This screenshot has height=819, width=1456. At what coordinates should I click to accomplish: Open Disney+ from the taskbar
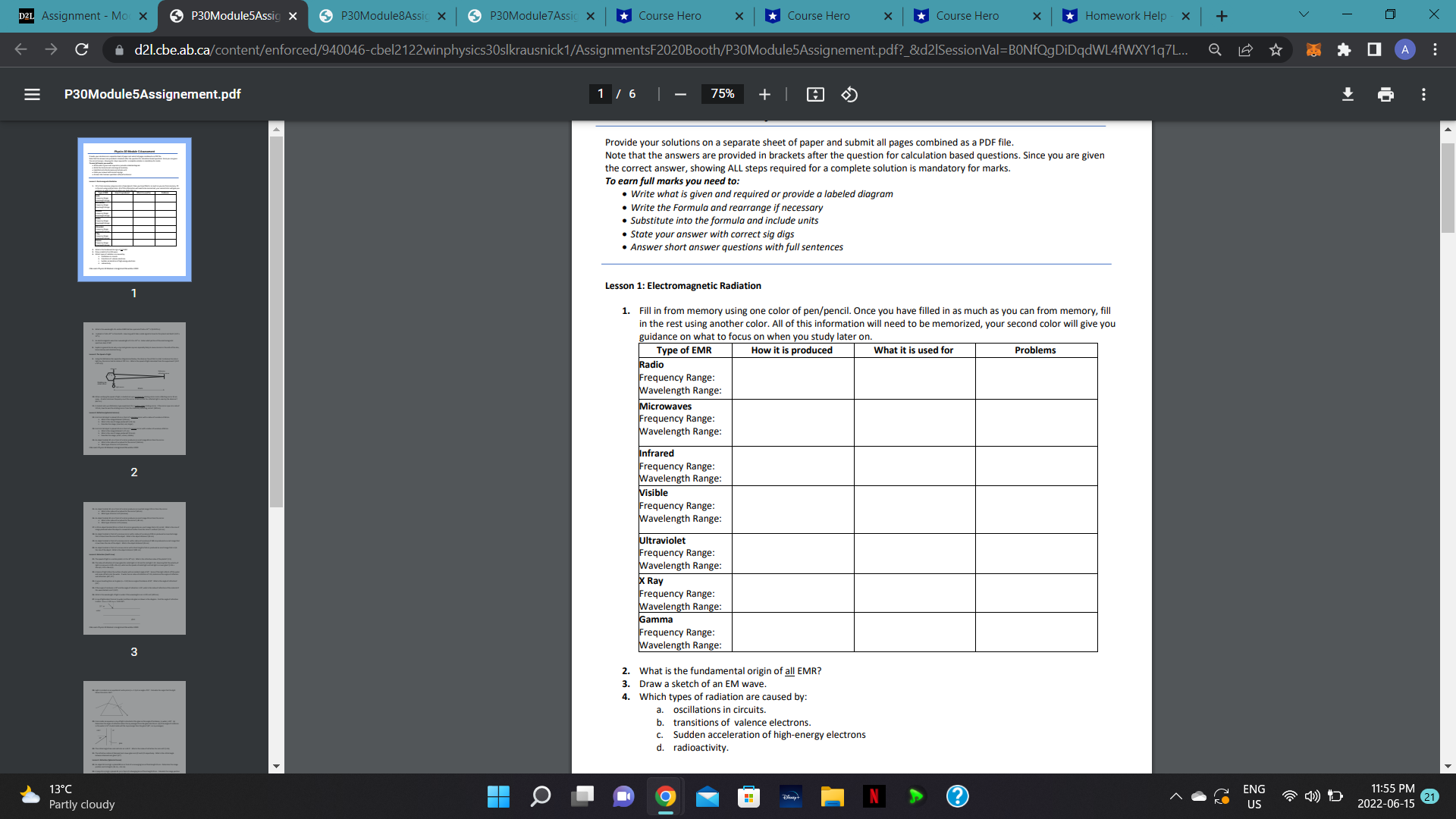[x=790, y=796]
